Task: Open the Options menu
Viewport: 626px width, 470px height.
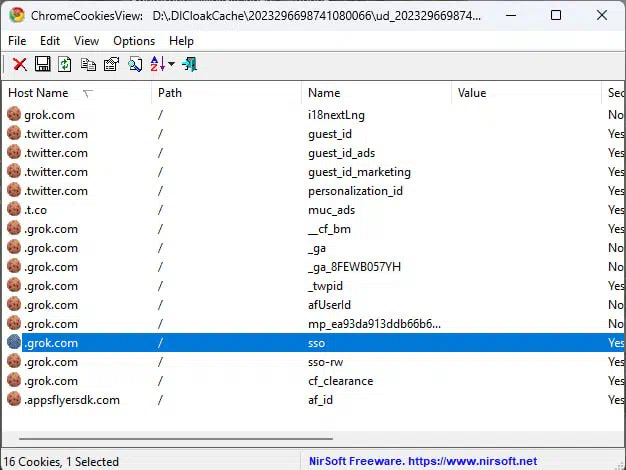Action: tap(134, 41)
